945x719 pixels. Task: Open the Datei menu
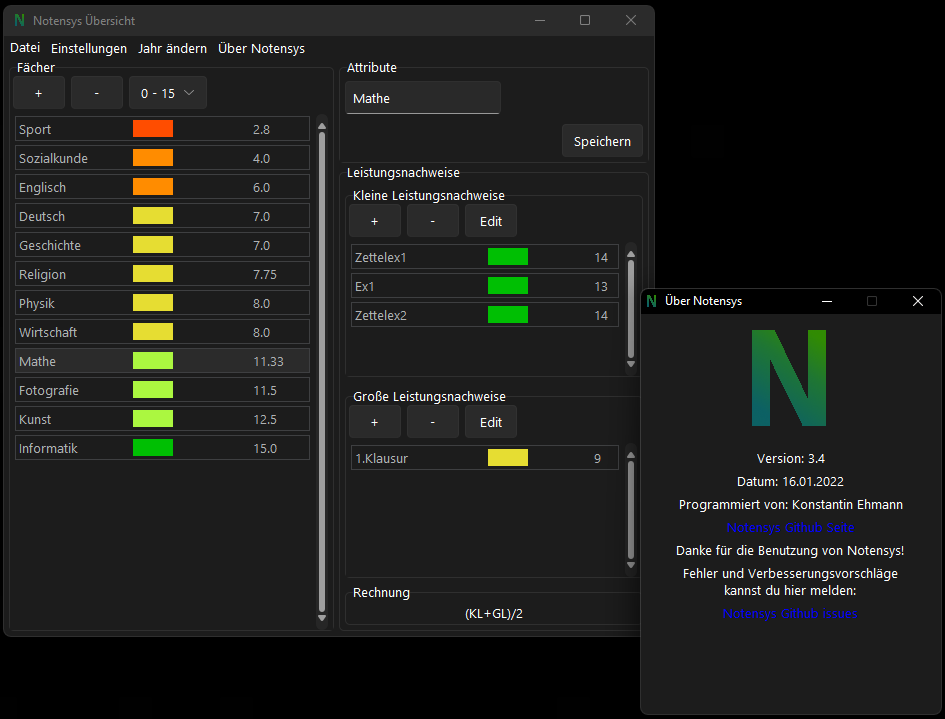coord(25,48)
